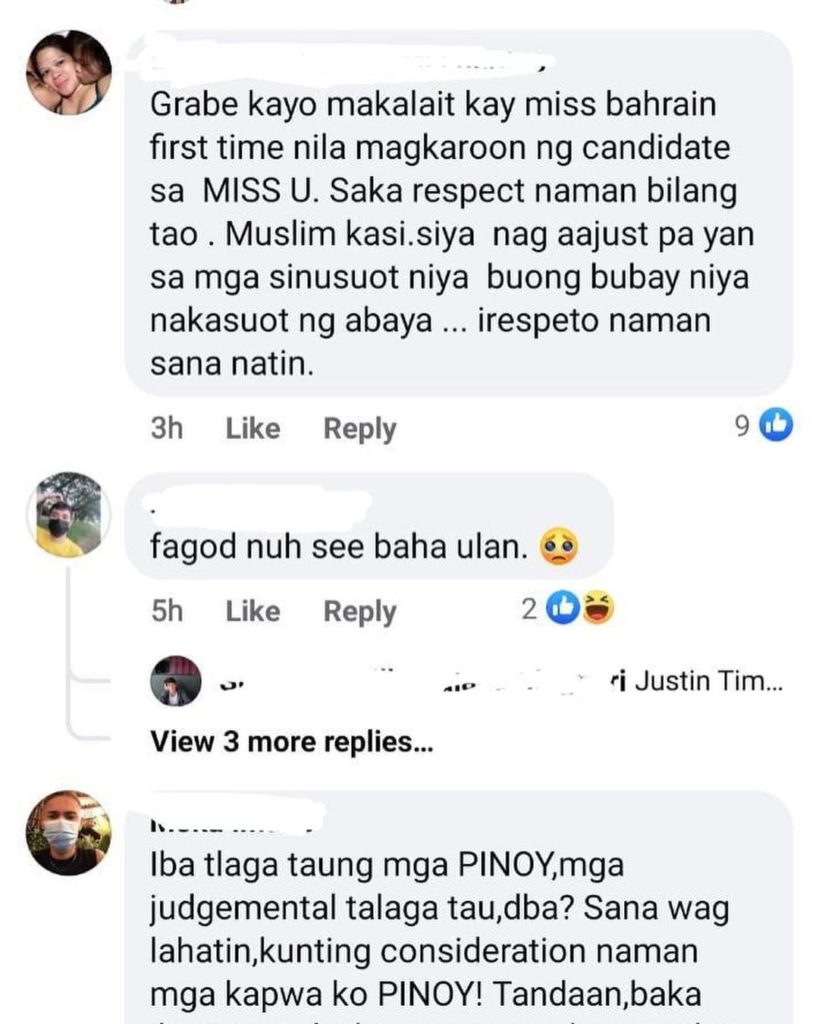This screenshot has width=819, height=1024.
Task: Click the blue like reaction icon showing 9
Action: pos(775,425)
